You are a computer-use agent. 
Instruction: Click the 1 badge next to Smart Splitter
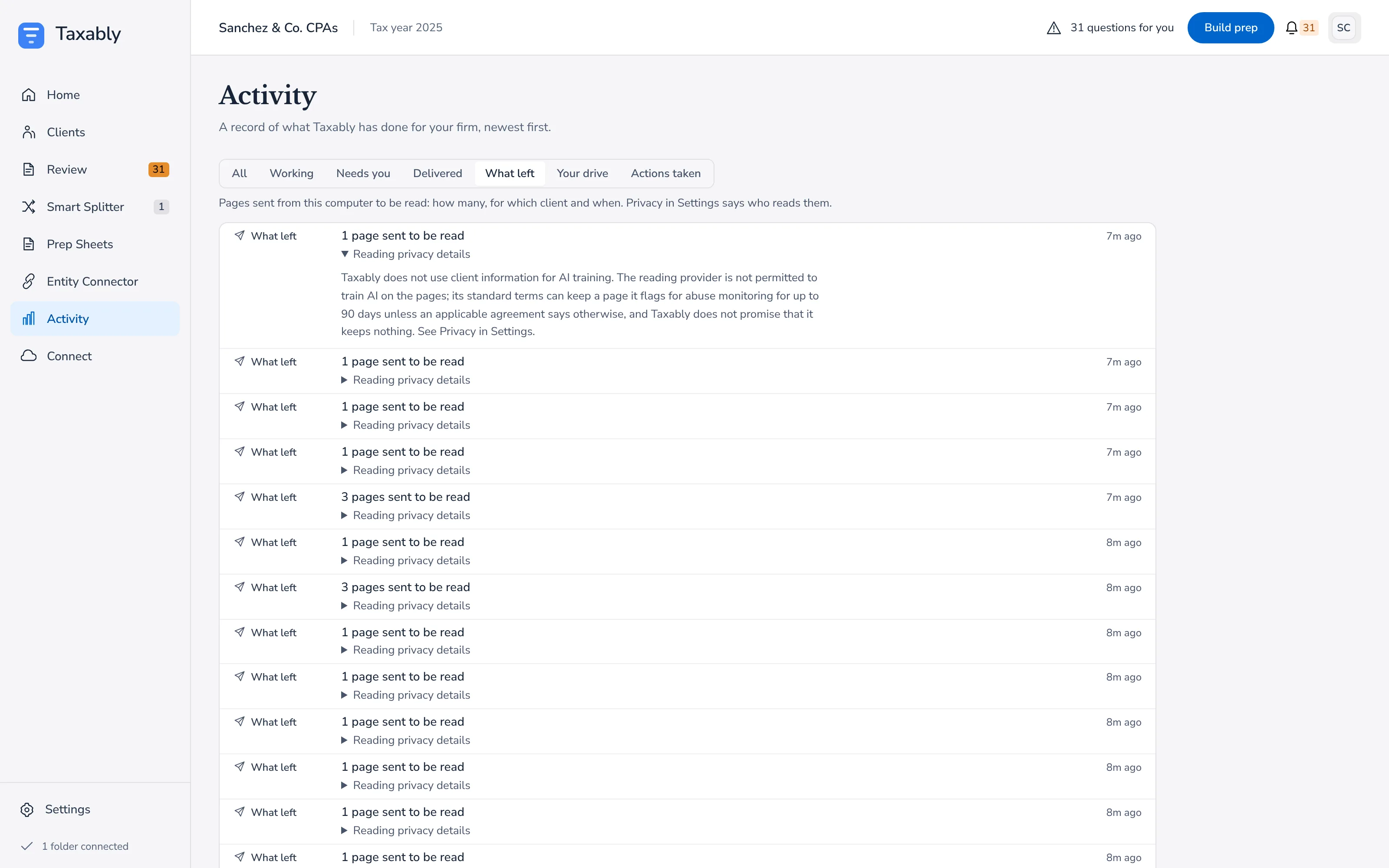161,207
